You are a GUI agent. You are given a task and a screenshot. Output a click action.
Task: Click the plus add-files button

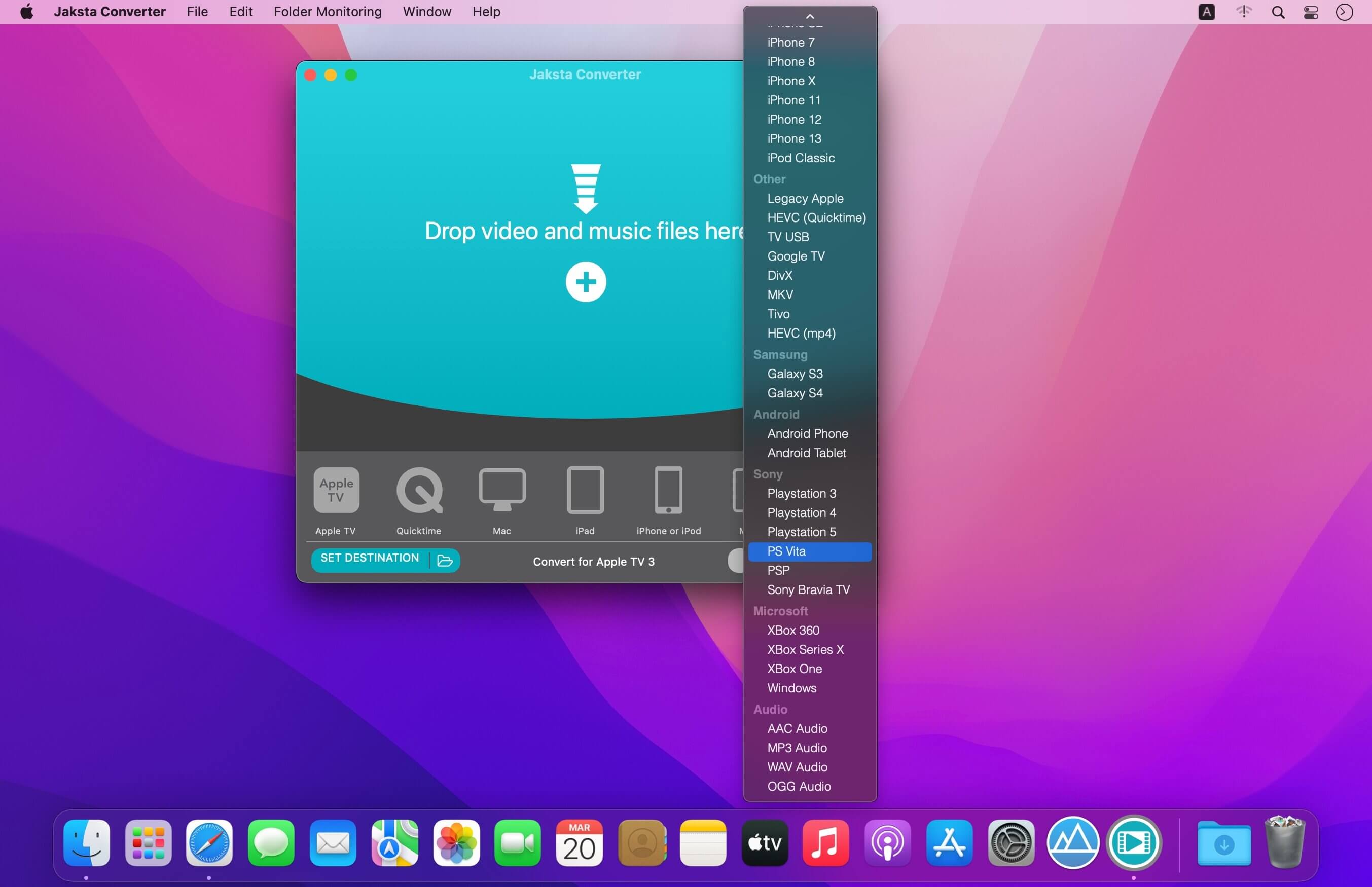pyautogui.click(x=585, y=282)
